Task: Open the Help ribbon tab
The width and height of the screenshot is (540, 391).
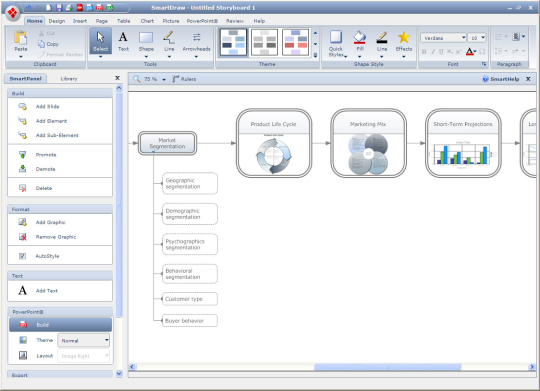Action: tap(259, 21)
